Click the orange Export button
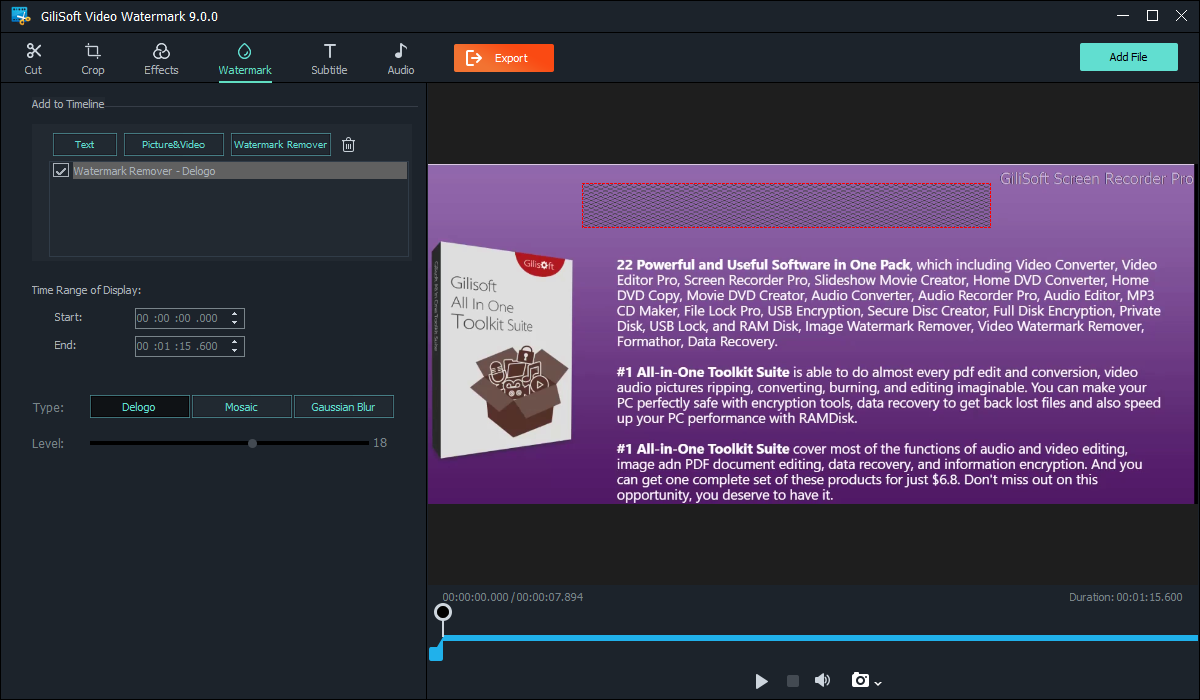The width and height of the screenshot is (1200, 700). tap(504, 58)
